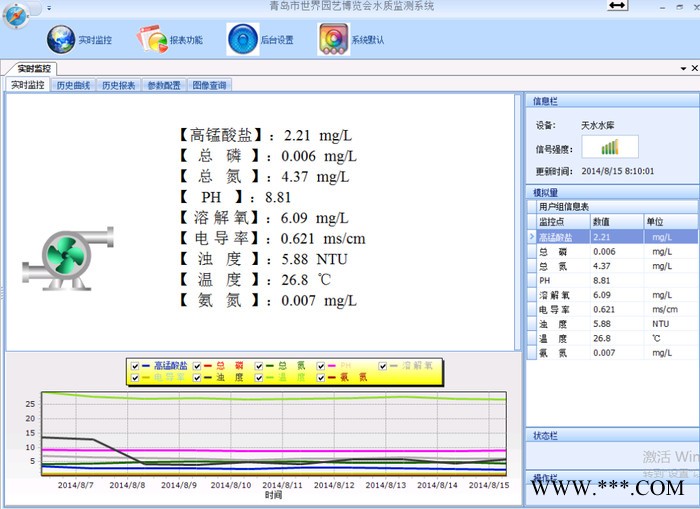Expand the selected 高锰酸盐 row arrow
Image resolution: width=700 pixels, height=509 pixels.
(531, 237)
